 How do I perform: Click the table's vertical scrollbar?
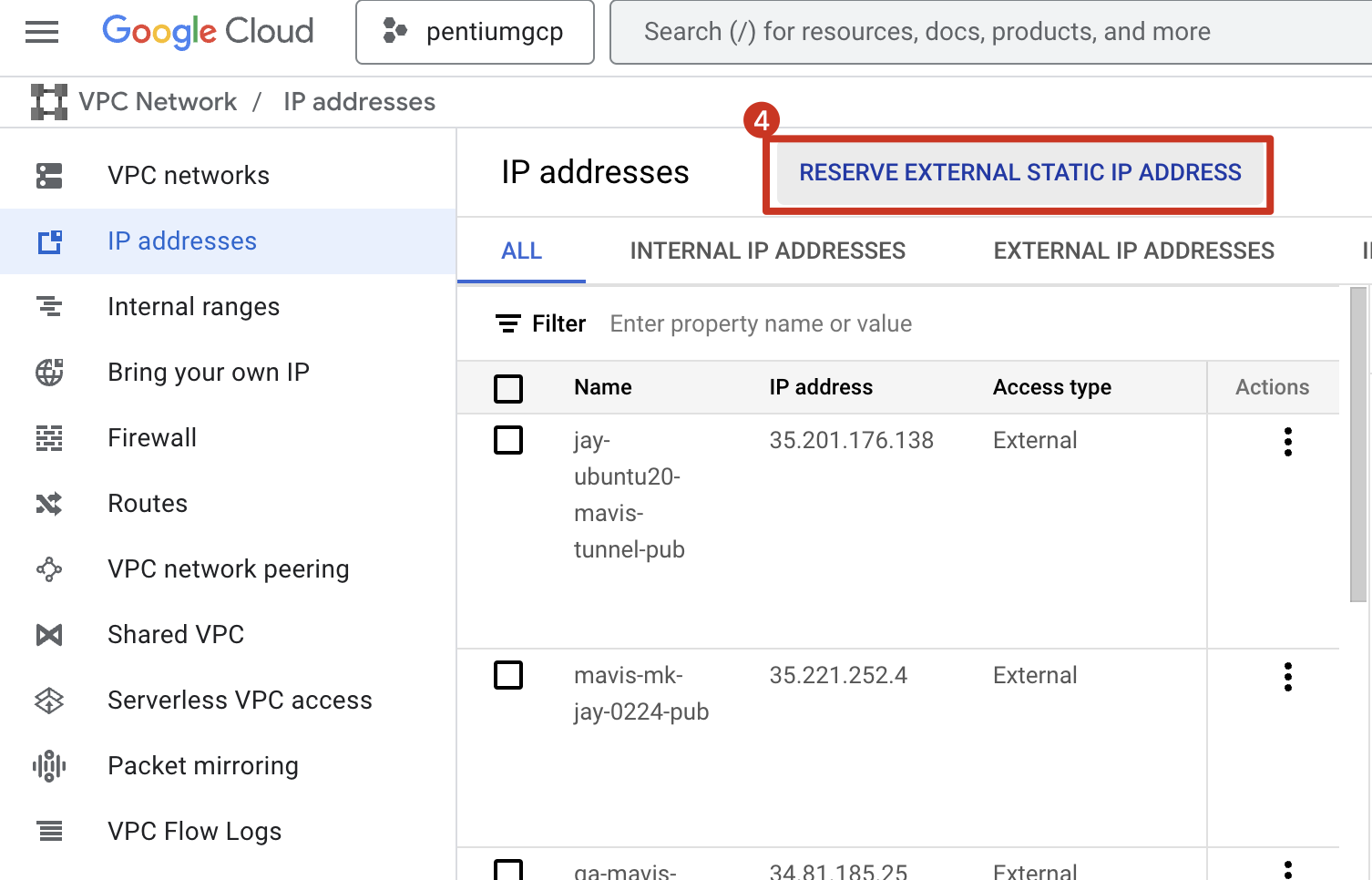(x=1357, y=445)
